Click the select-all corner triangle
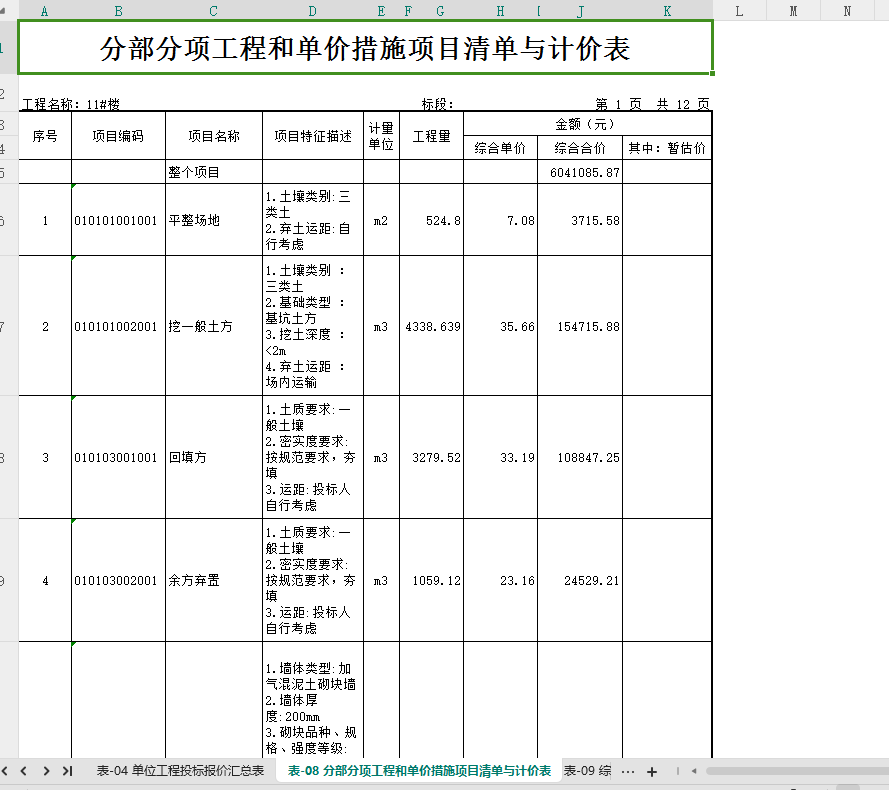The width and height of the screenshot is (889, 790). [3, 10]
